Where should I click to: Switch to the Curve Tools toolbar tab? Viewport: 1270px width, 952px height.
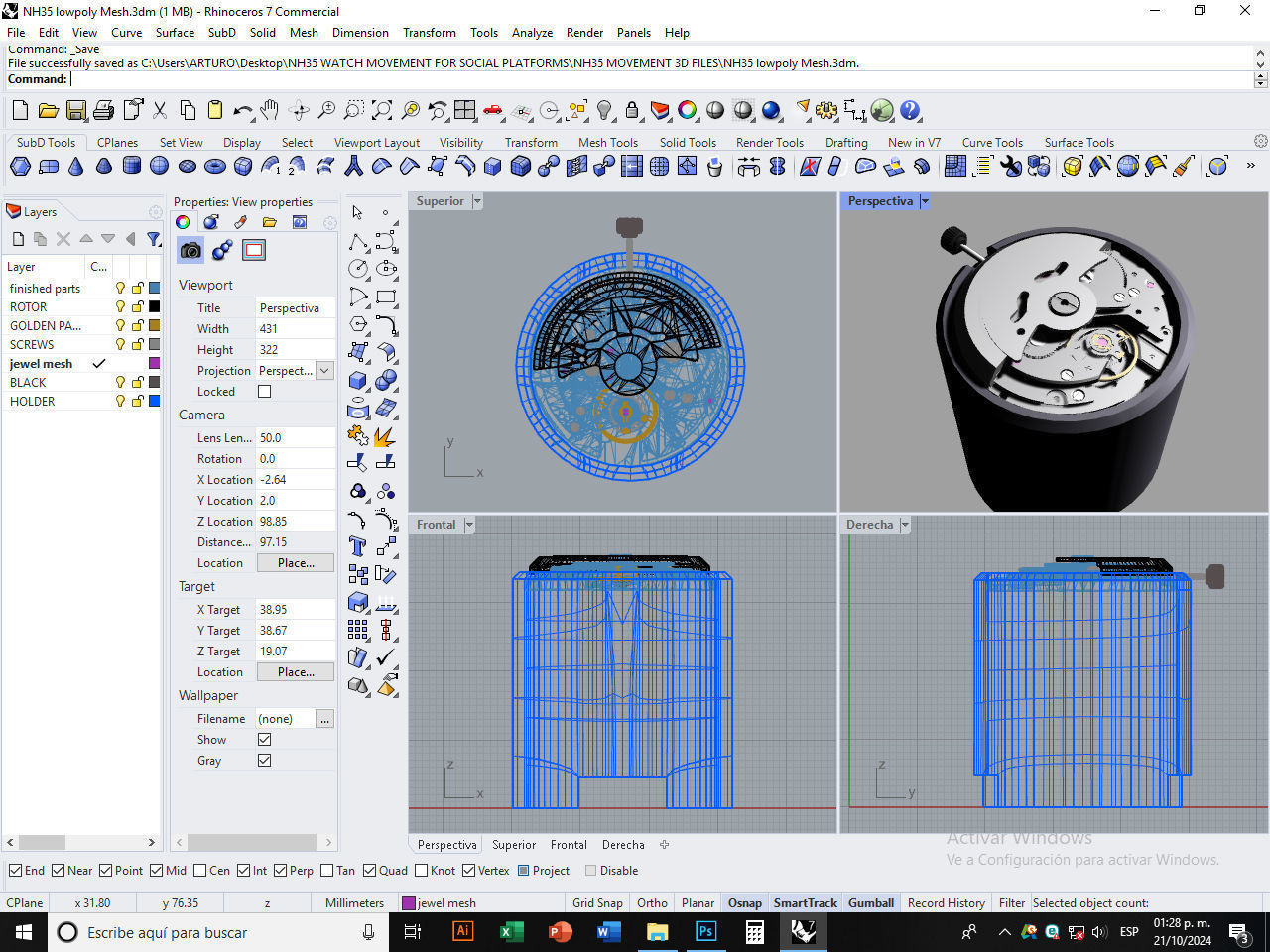(992, 143)
